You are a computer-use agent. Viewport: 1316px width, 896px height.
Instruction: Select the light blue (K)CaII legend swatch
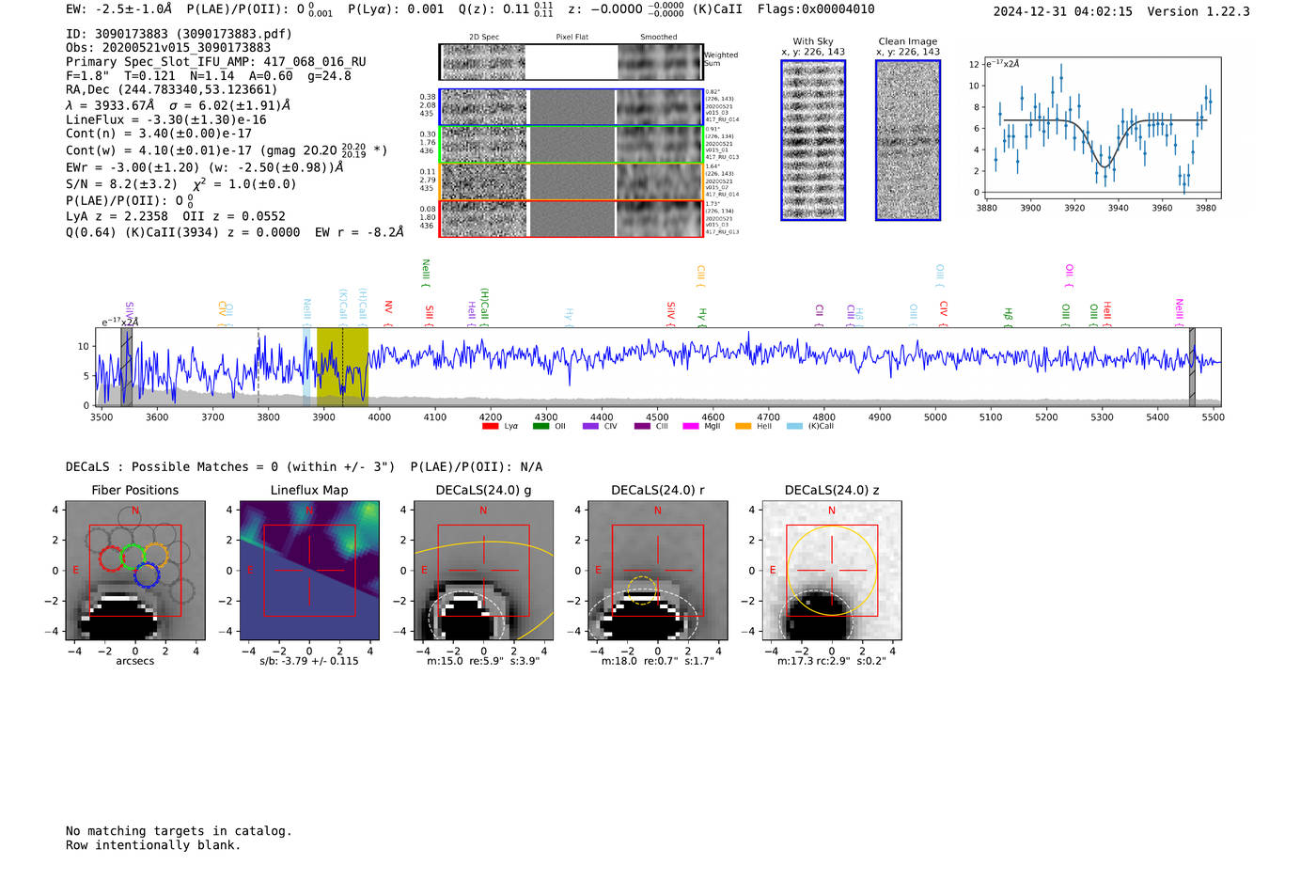794,426
